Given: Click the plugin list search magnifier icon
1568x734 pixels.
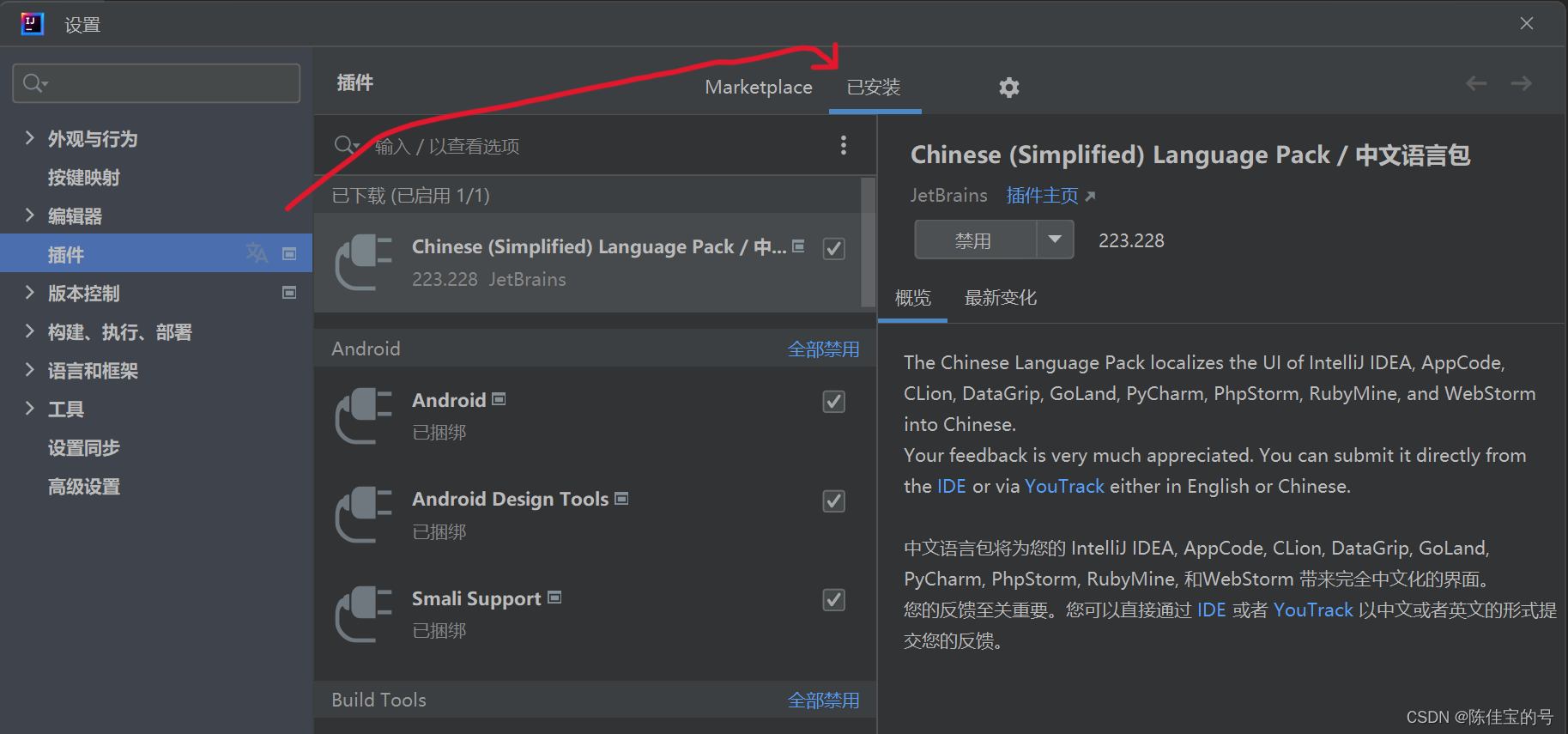Looking at the screenshot, I should click(x=345, y=145).
